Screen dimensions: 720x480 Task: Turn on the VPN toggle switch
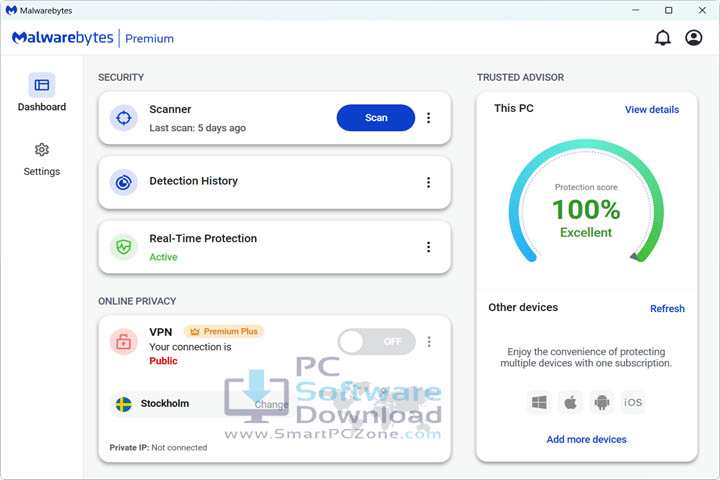pyautogui.click(x=377, y=342)
